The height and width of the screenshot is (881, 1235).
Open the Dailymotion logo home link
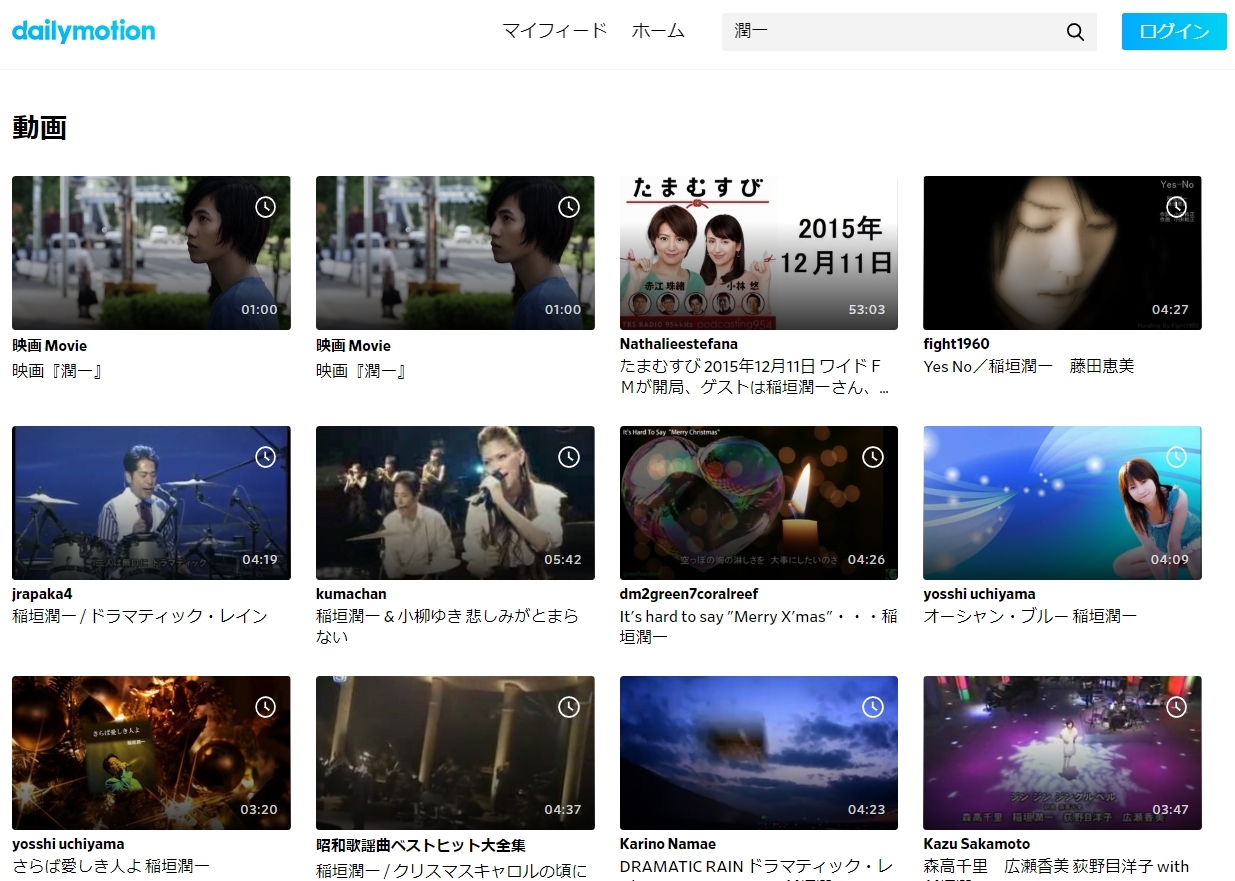coord(84,31)
